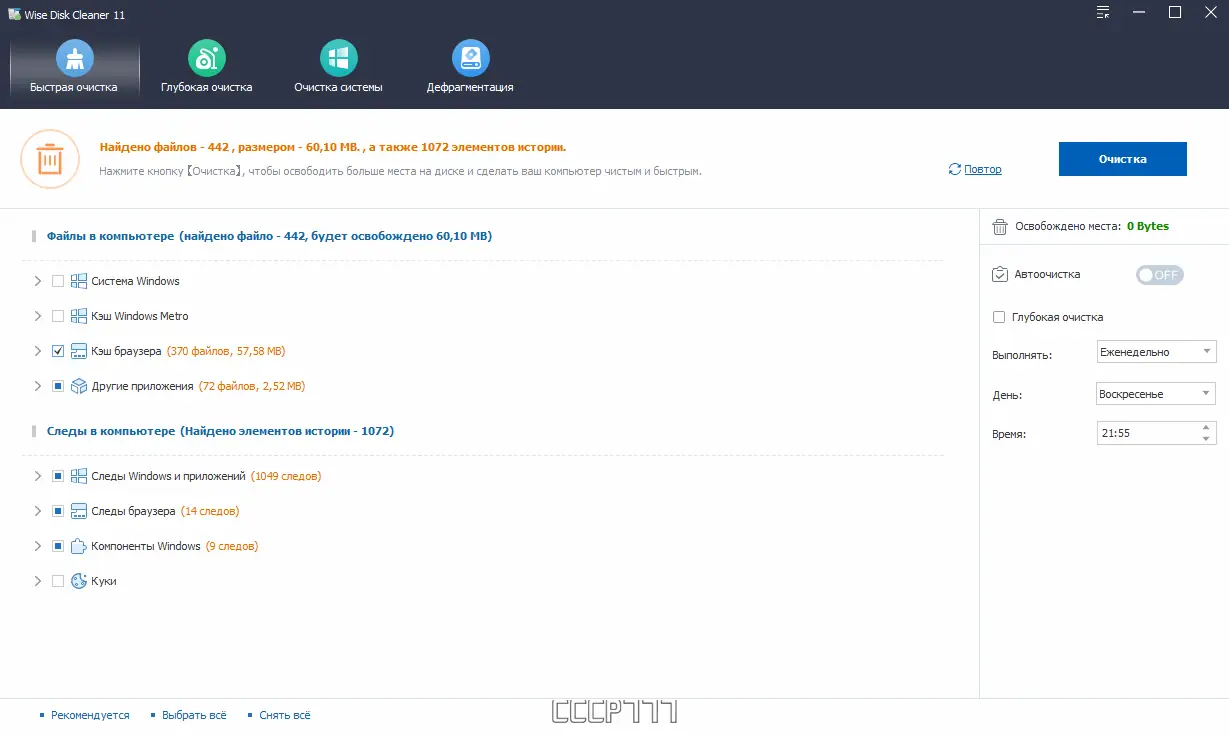Open the Быстрая очистка broom icon

coord(75,58)
